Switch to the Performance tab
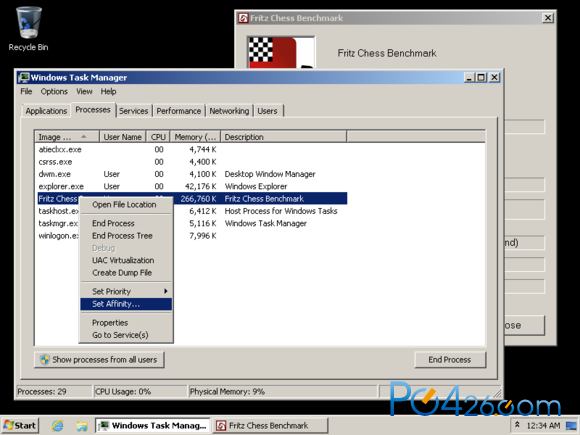 pyautogui.click(x=179, y=111)
